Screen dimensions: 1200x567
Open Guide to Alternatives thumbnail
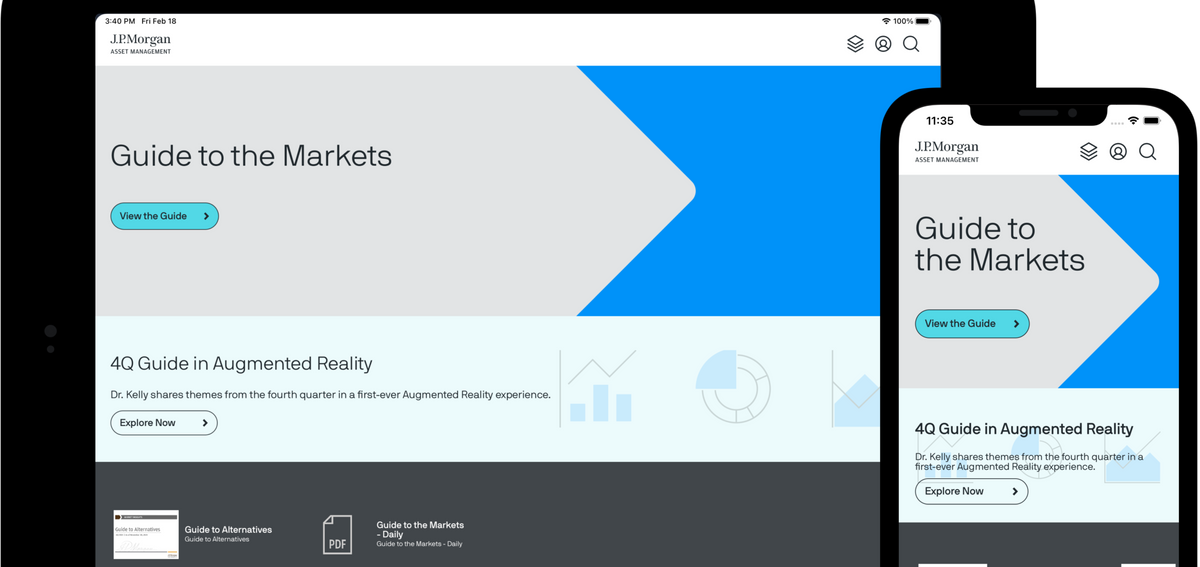[146, 534]
